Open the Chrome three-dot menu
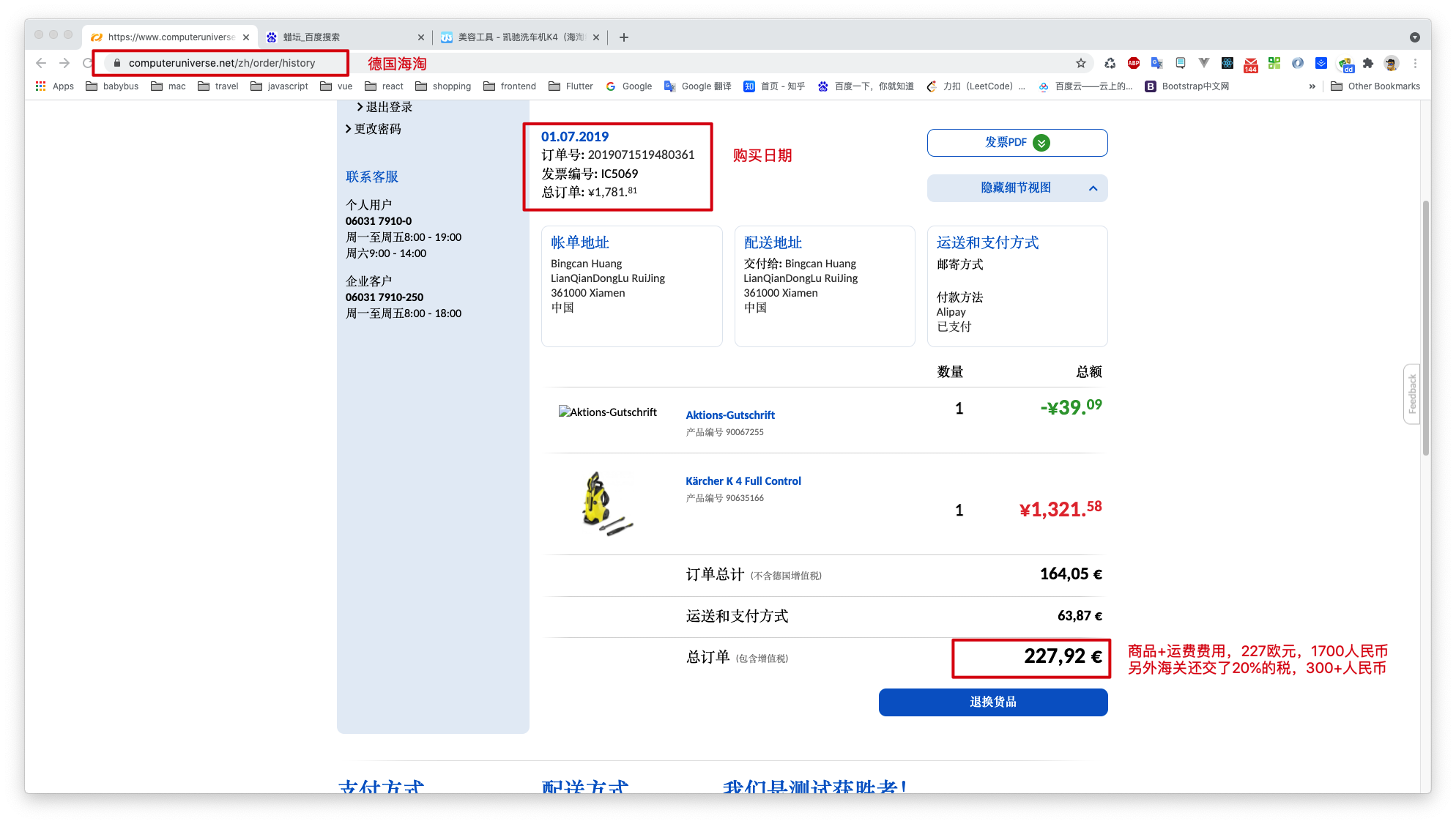1456x824 pixels. [x=1415, y=63]
